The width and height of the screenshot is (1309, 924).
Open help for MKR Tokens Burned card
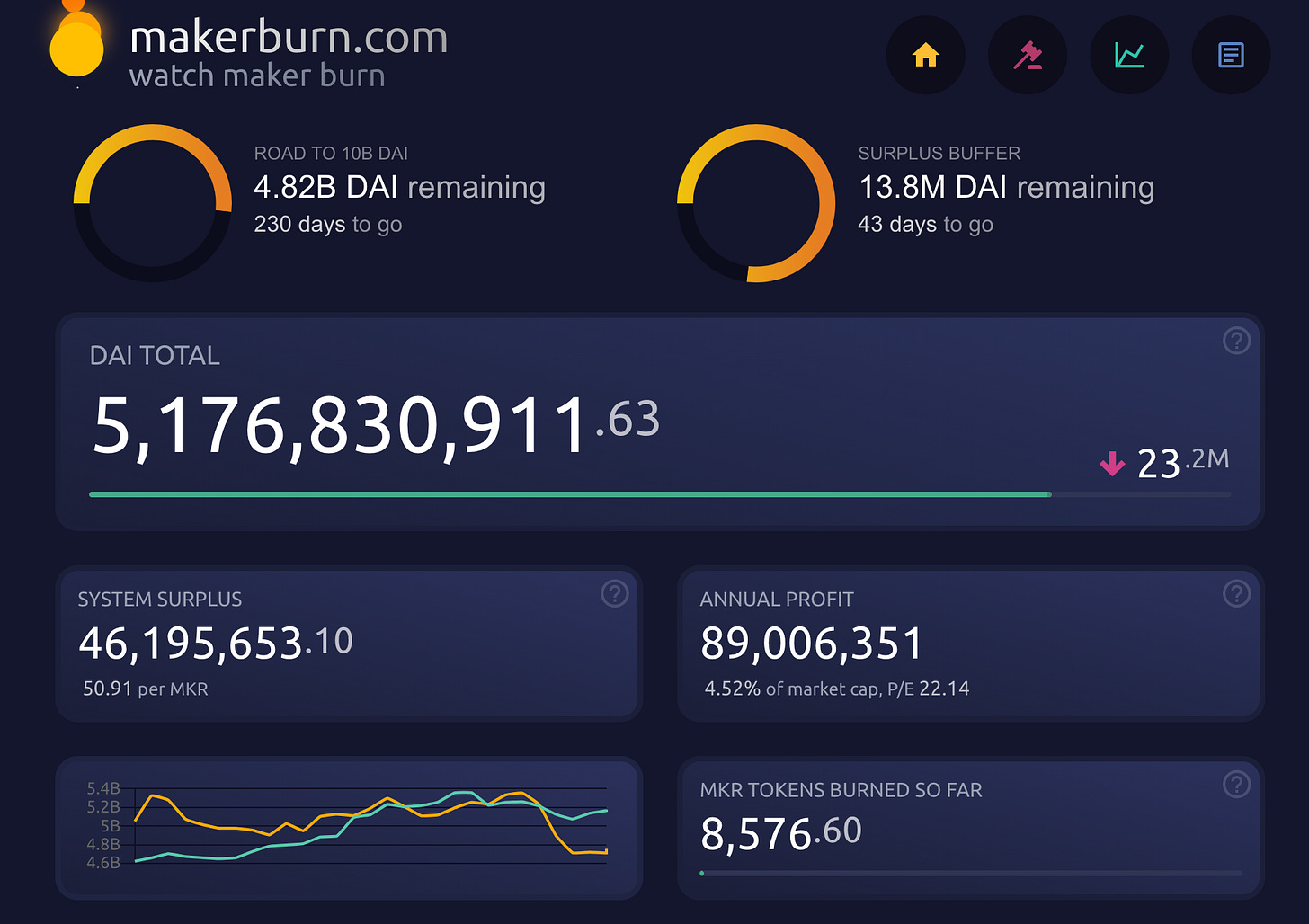[x=1237, y=785]
